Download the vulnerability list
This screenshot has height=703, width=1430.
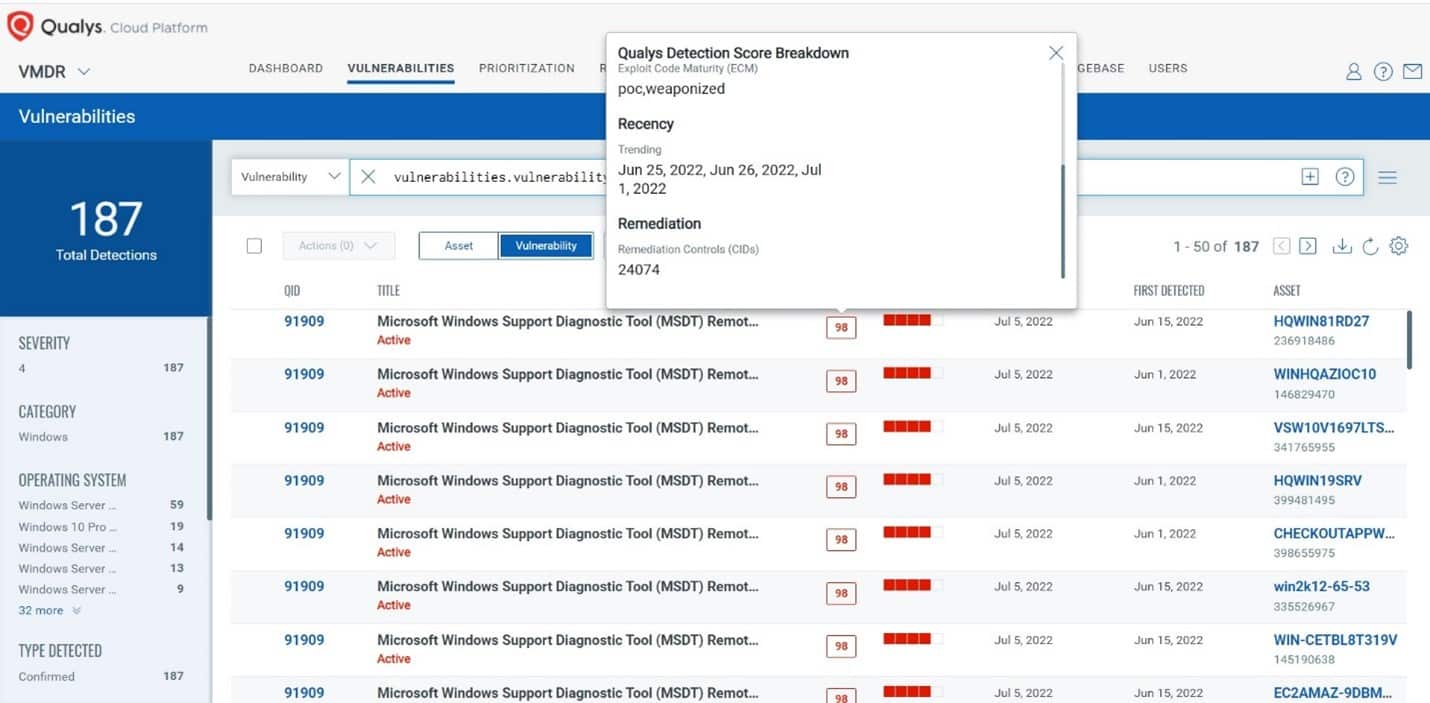(1342, 246)
